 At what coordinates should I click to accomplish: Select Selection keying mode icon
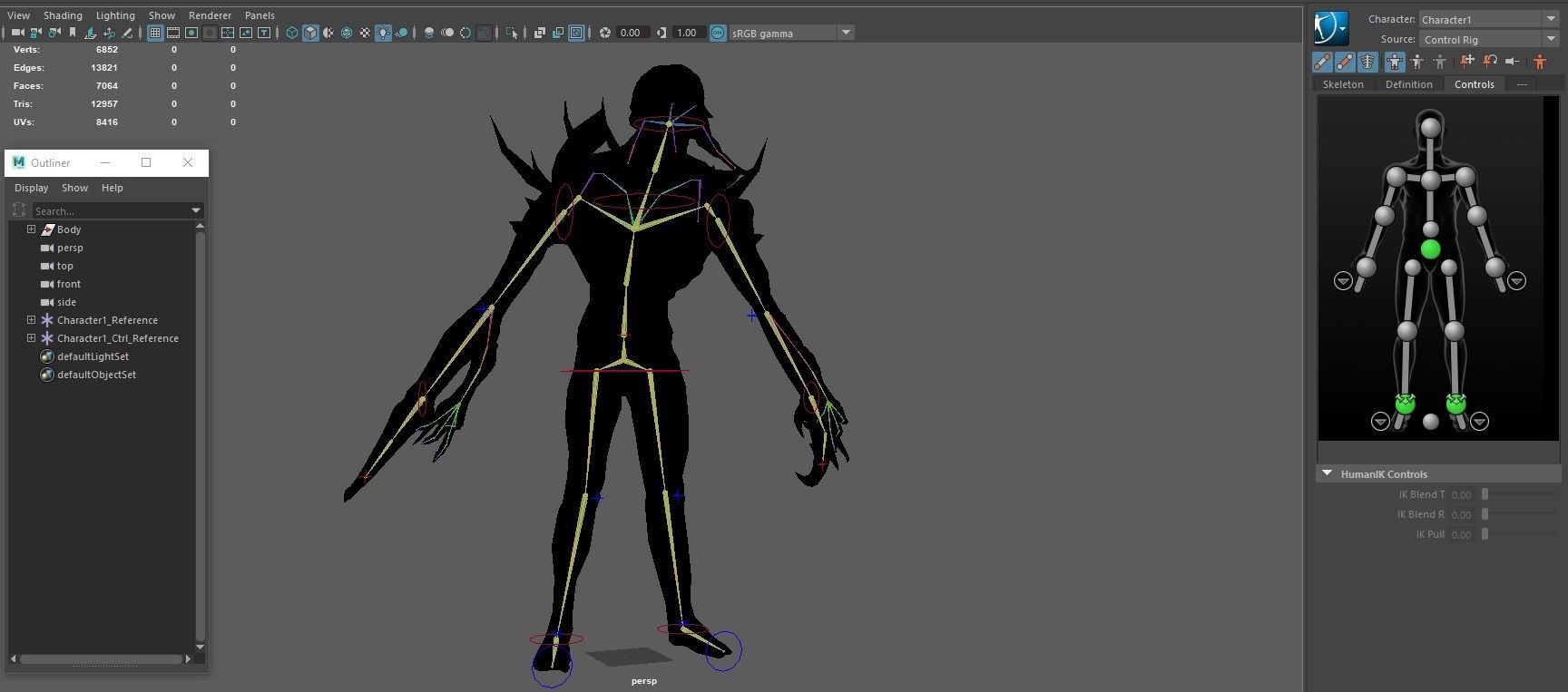click(1440, 62)
